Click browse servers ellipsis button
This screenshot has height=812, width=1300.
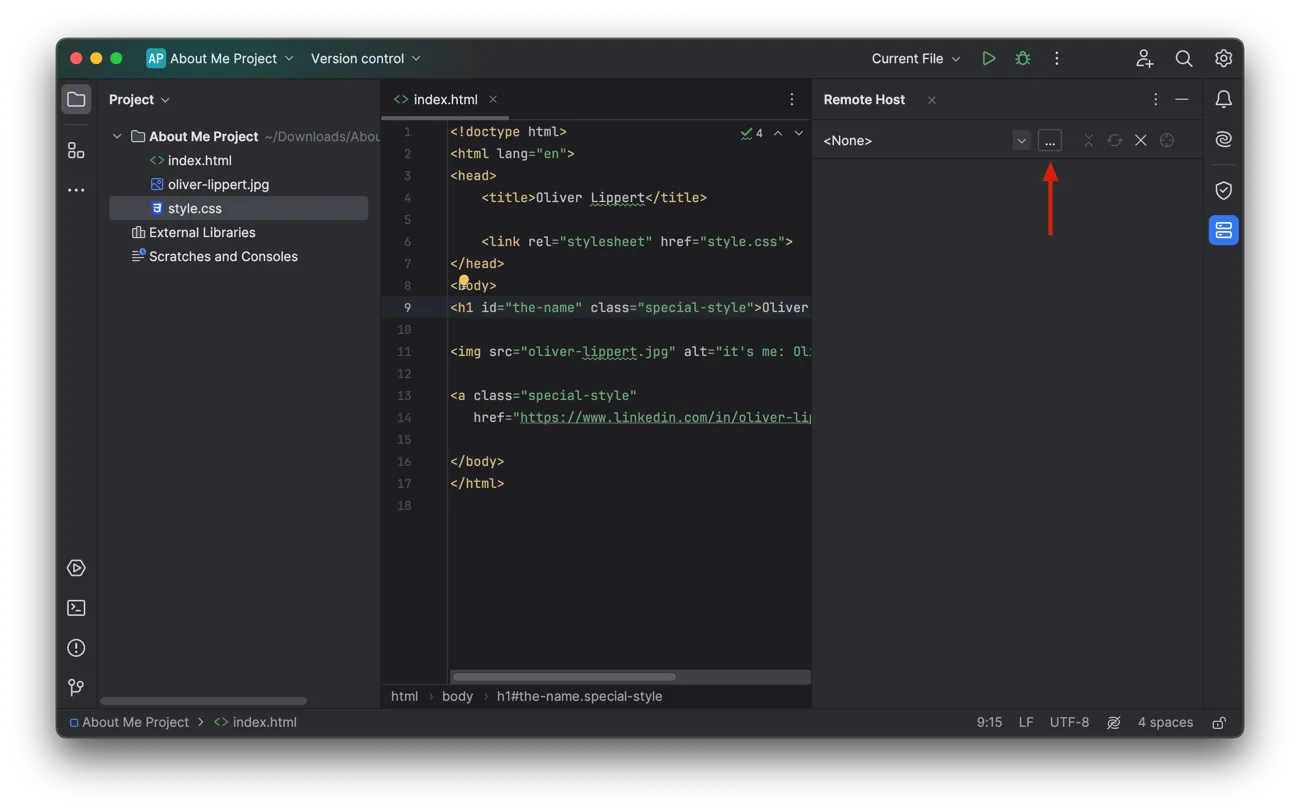click(x=1049, y=140)
